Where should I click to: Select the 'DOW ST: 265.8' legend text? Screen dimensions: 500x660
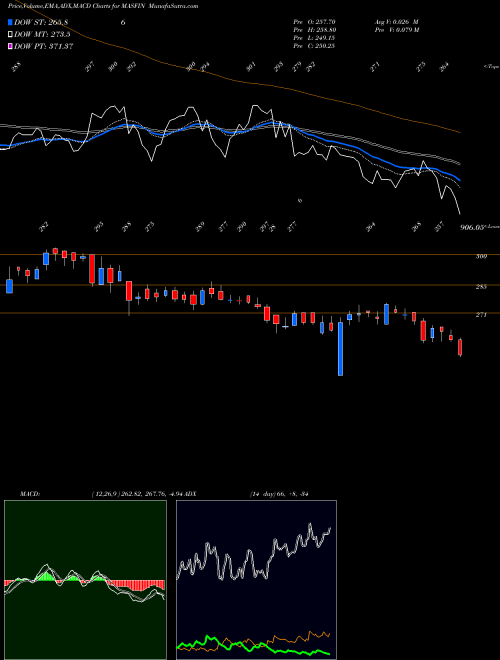[41, 22]
